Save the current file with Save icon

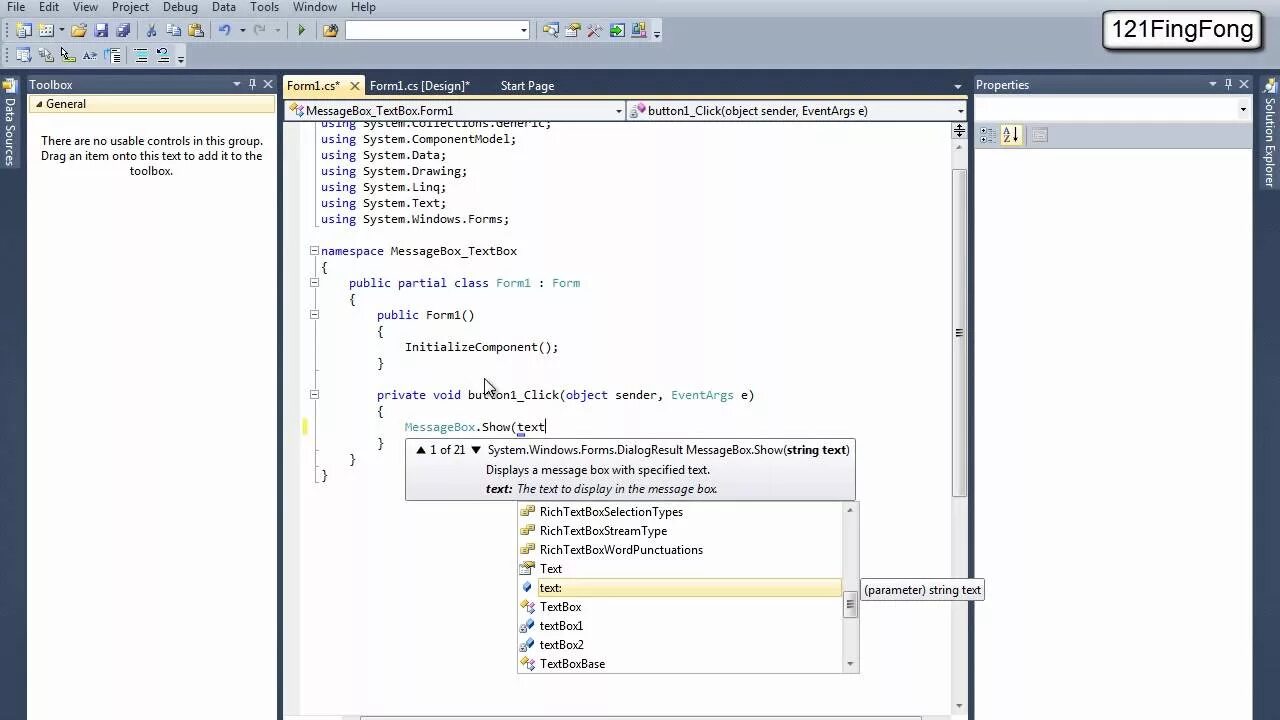click(x=101, y=31)
